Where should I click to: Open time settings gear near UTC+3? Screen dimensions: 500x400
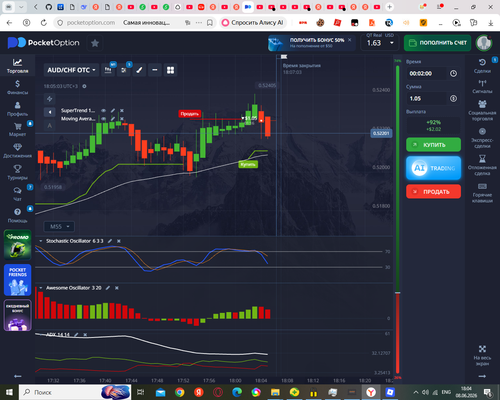[84, 86]
